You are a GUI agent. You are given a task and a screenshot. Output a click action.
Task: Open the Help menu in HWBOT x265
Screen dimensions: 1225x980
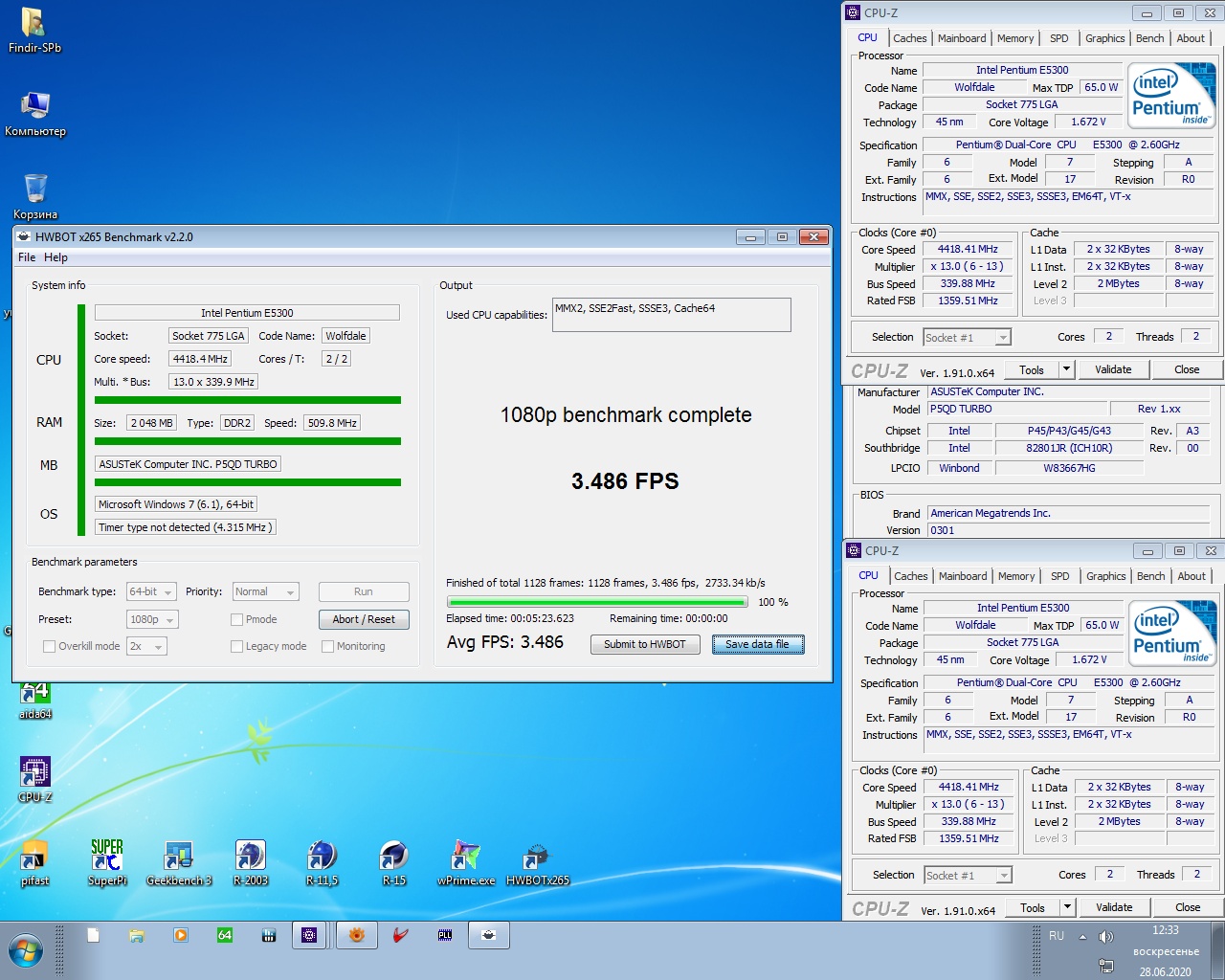tap(56, 257)
